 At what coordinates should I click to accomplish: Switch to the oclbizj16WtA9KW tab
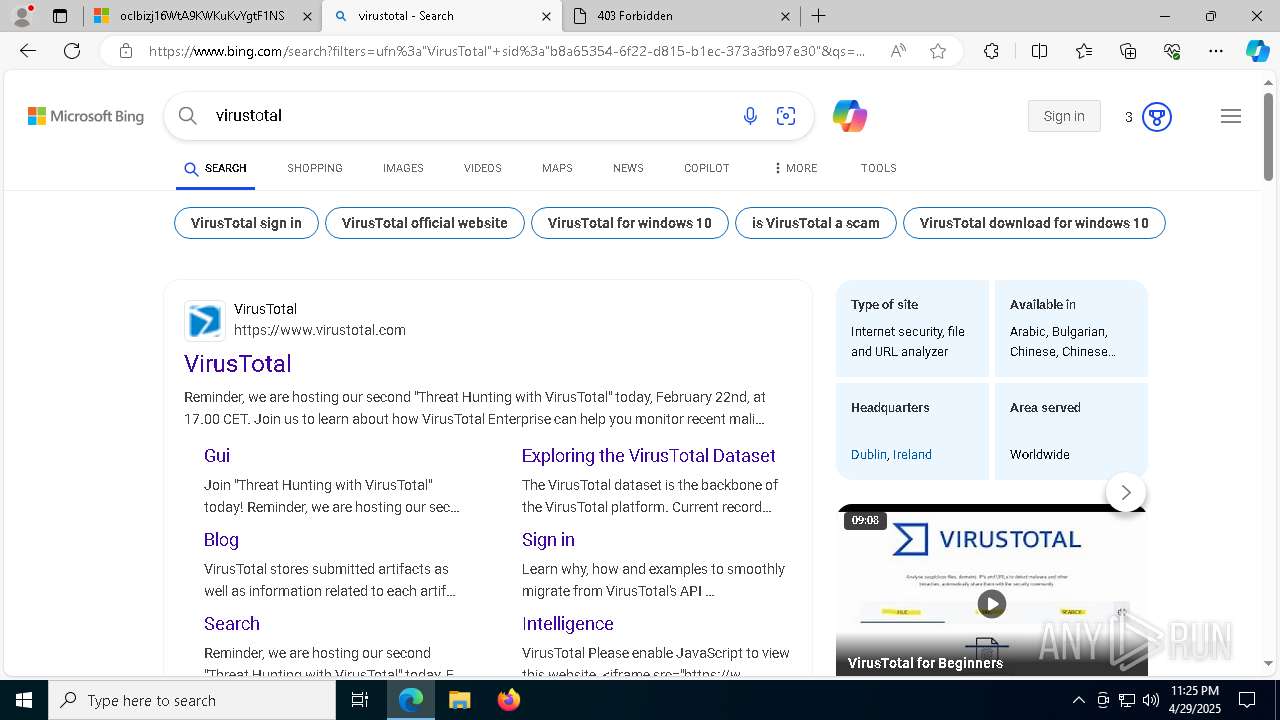click(x=202, y=16)
